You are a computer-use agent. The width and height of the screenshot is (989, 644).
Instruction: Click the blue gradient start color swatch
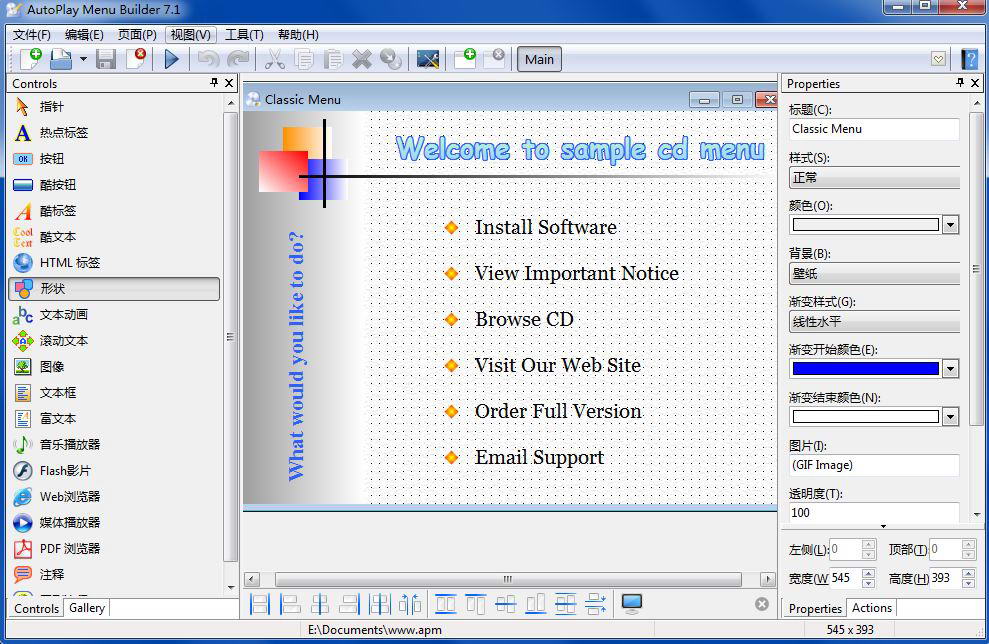pyautogui.click(x=865, y=369)
